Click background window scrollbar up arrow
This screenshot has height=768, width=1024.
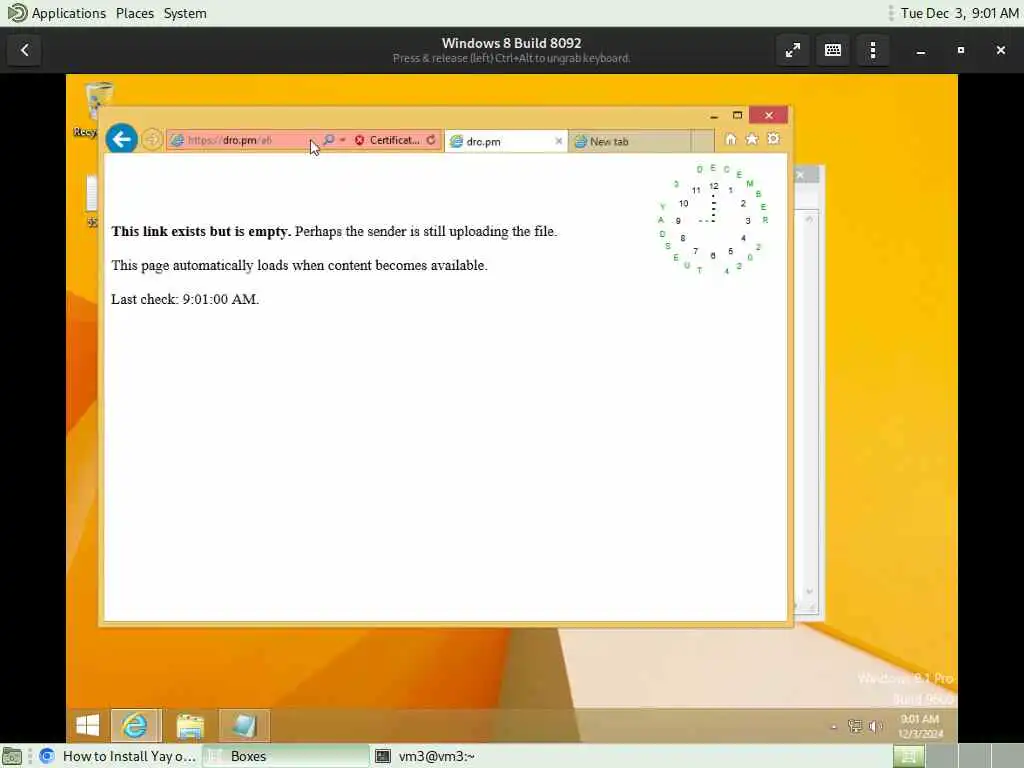(x=809, y=219)
